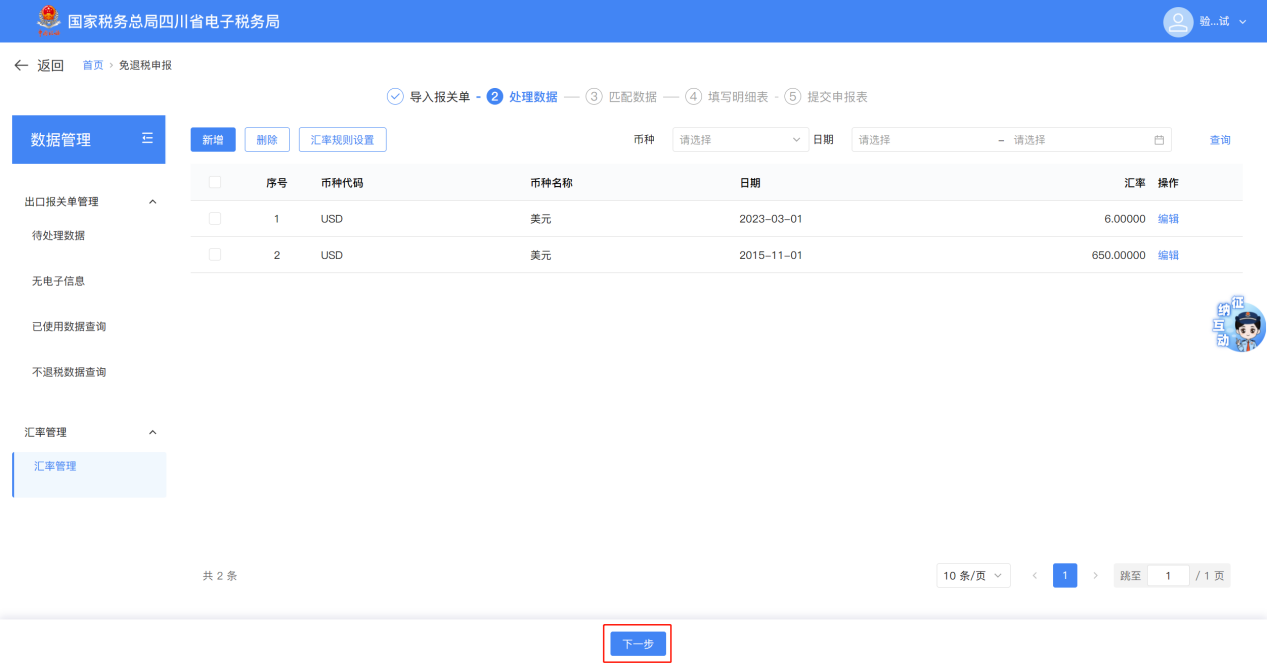Image resolution: width=1267 pixels, height=668 pixels.
Task: Check the row 1 USD 2023-03-01 checkbox
Action: [x=215, y=218]
